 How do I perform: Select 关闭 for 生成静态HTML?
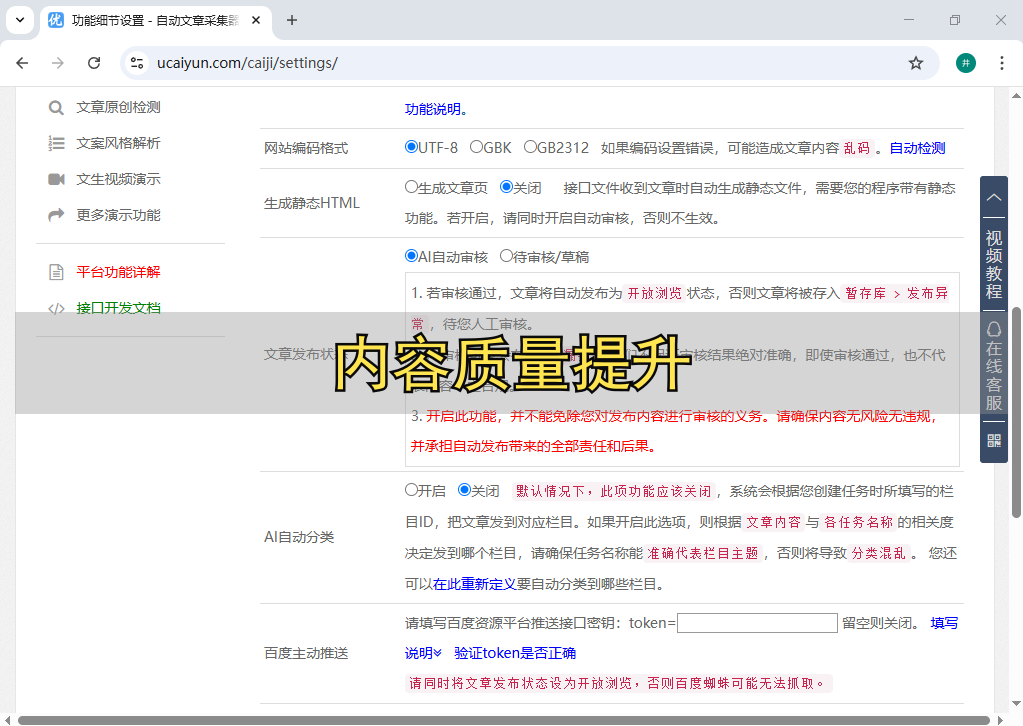(506, 187)
